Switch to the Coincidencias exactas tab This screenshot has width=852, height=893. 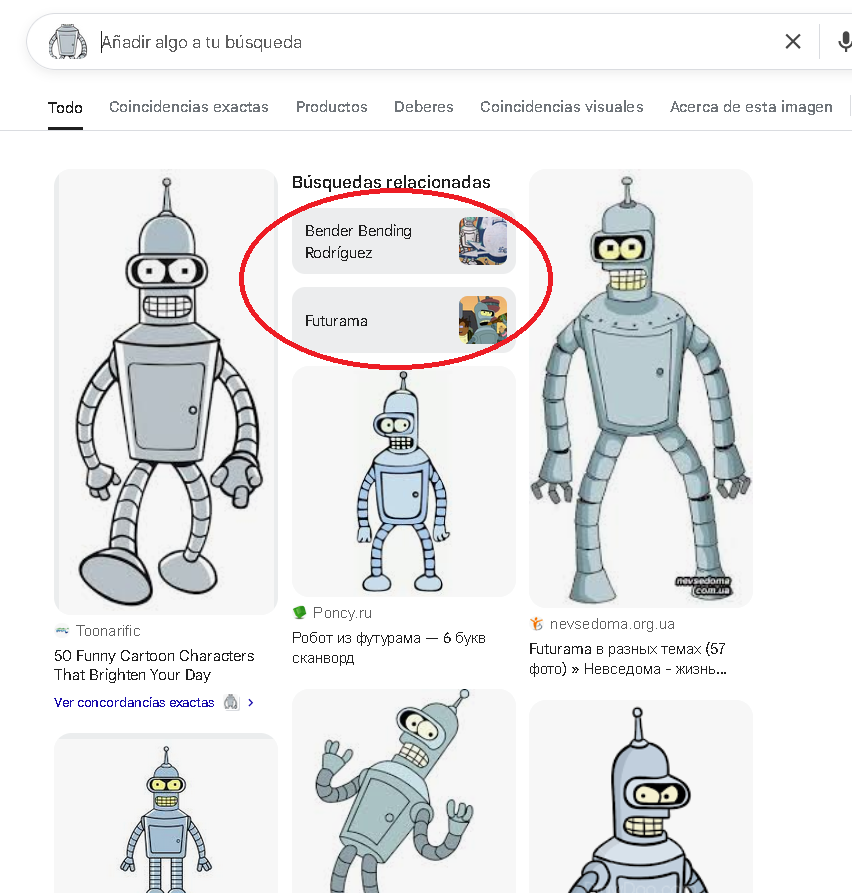point(189,106)
